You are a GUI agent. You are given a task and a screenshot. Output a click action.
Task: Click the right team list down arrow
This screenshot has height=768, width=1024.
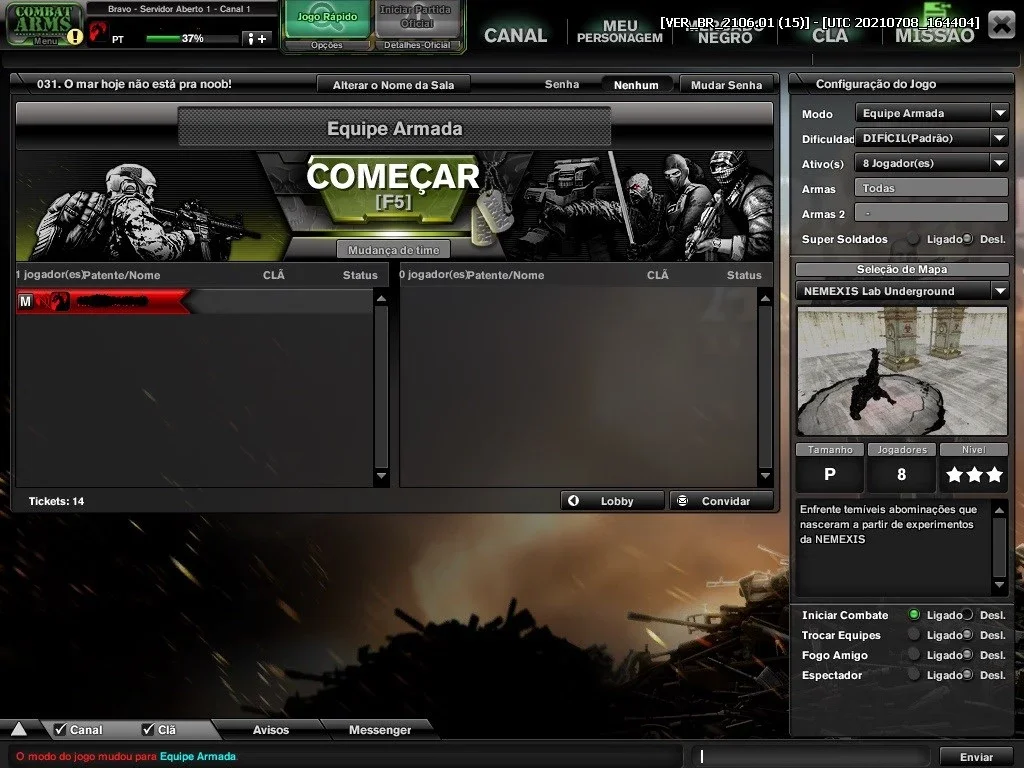click(765, 476)
